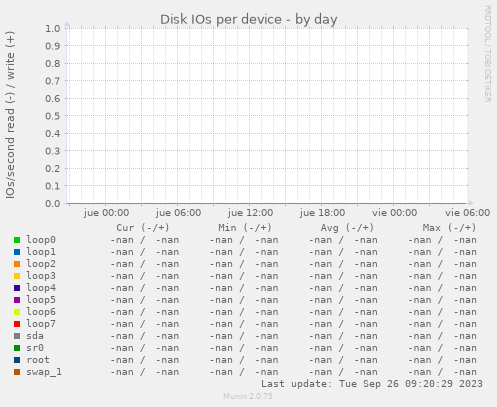This screenshot has width=497, height=407.
Task: Click the 'Max (-/+)' column header
Action: (x=449, y=228)
